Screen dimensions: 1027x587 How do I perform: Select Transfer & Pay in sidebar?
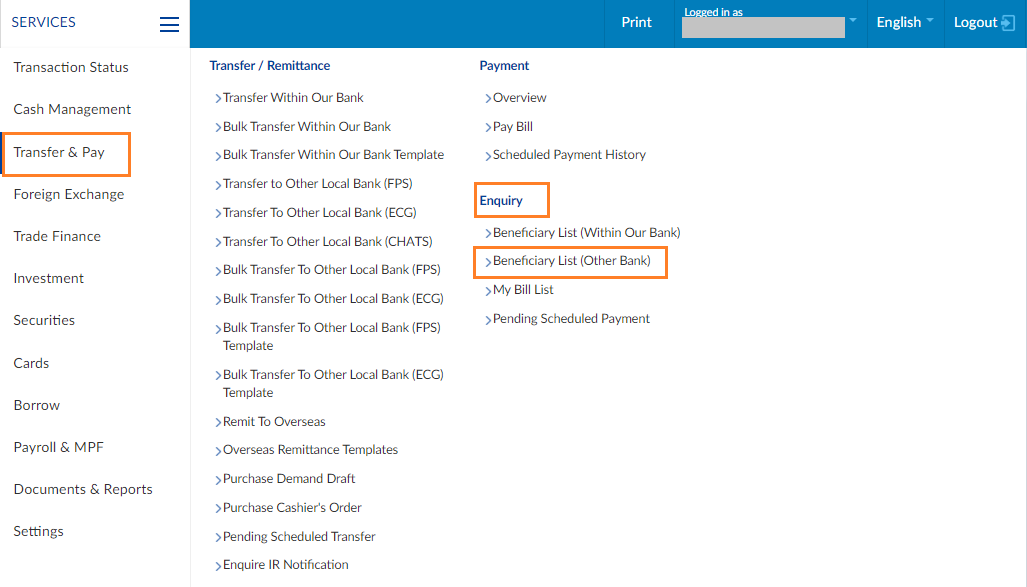59,152
